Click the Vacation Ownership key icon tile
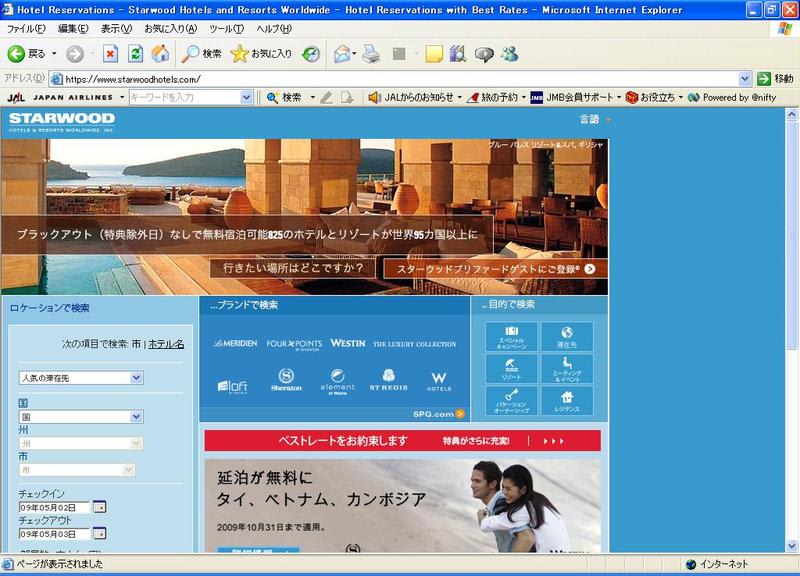 click(511, 400)
